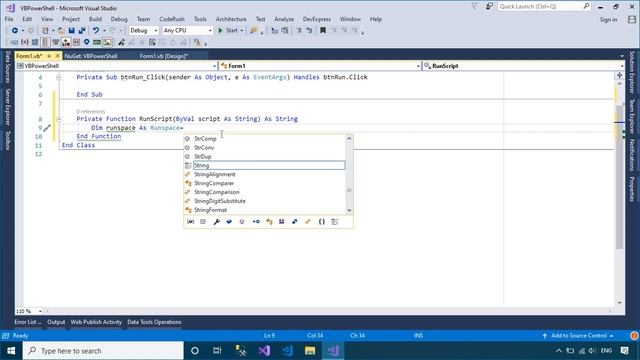Toggle the wrench Properties filter in IntelliSense
This screenshot has height=360, width=640.
[x=216, y=222]
